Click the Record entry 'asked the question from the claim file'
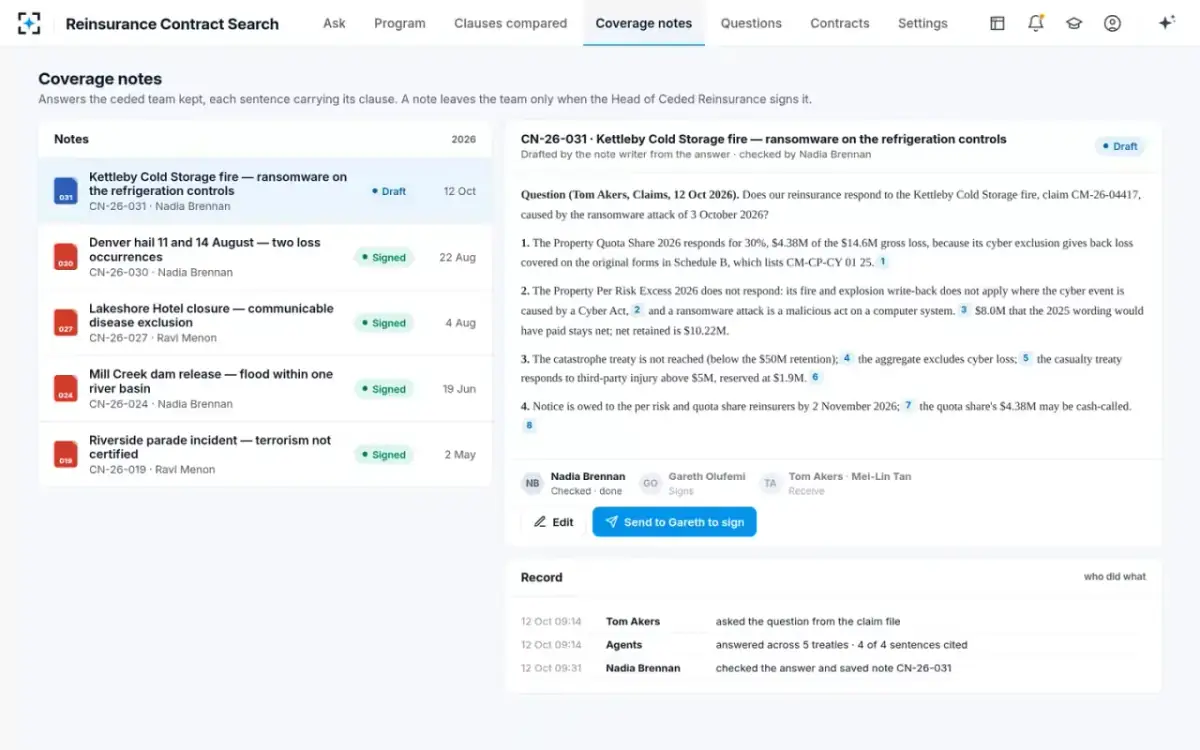 pos(808,621)
